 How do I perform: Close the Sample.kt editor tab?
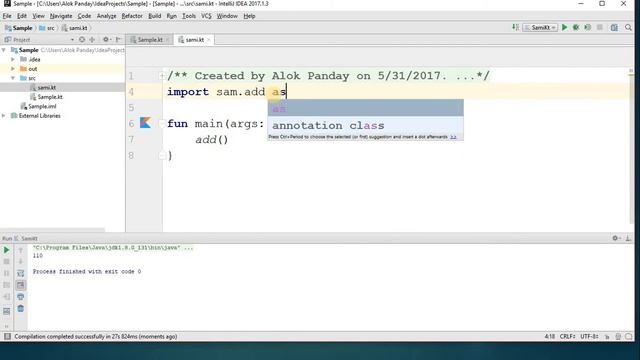(x=167, y=40)
